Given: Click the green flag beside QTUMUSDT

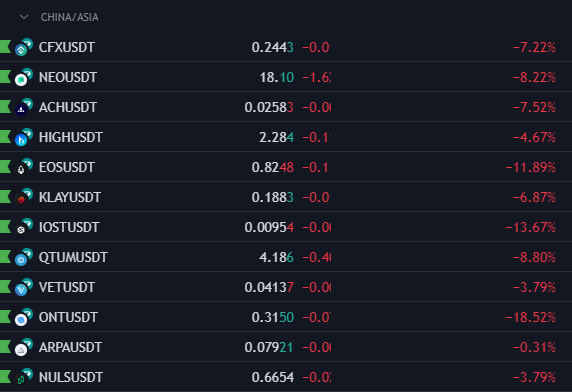Looking at the screenshot, I should pos(5,257).
